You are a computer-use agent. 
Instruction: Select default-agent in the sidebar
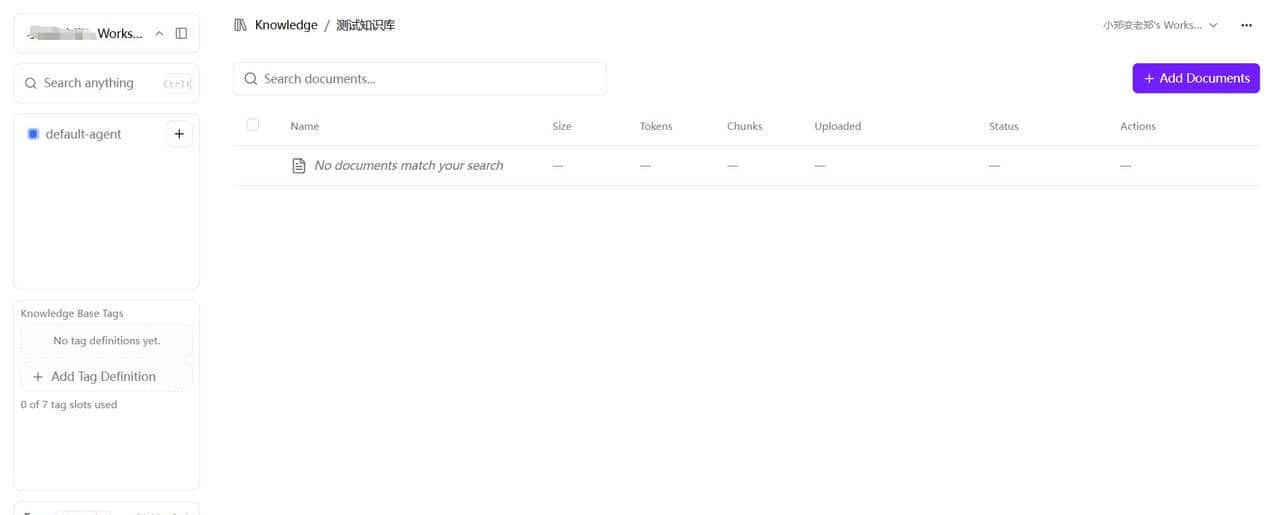pos(84,134)
